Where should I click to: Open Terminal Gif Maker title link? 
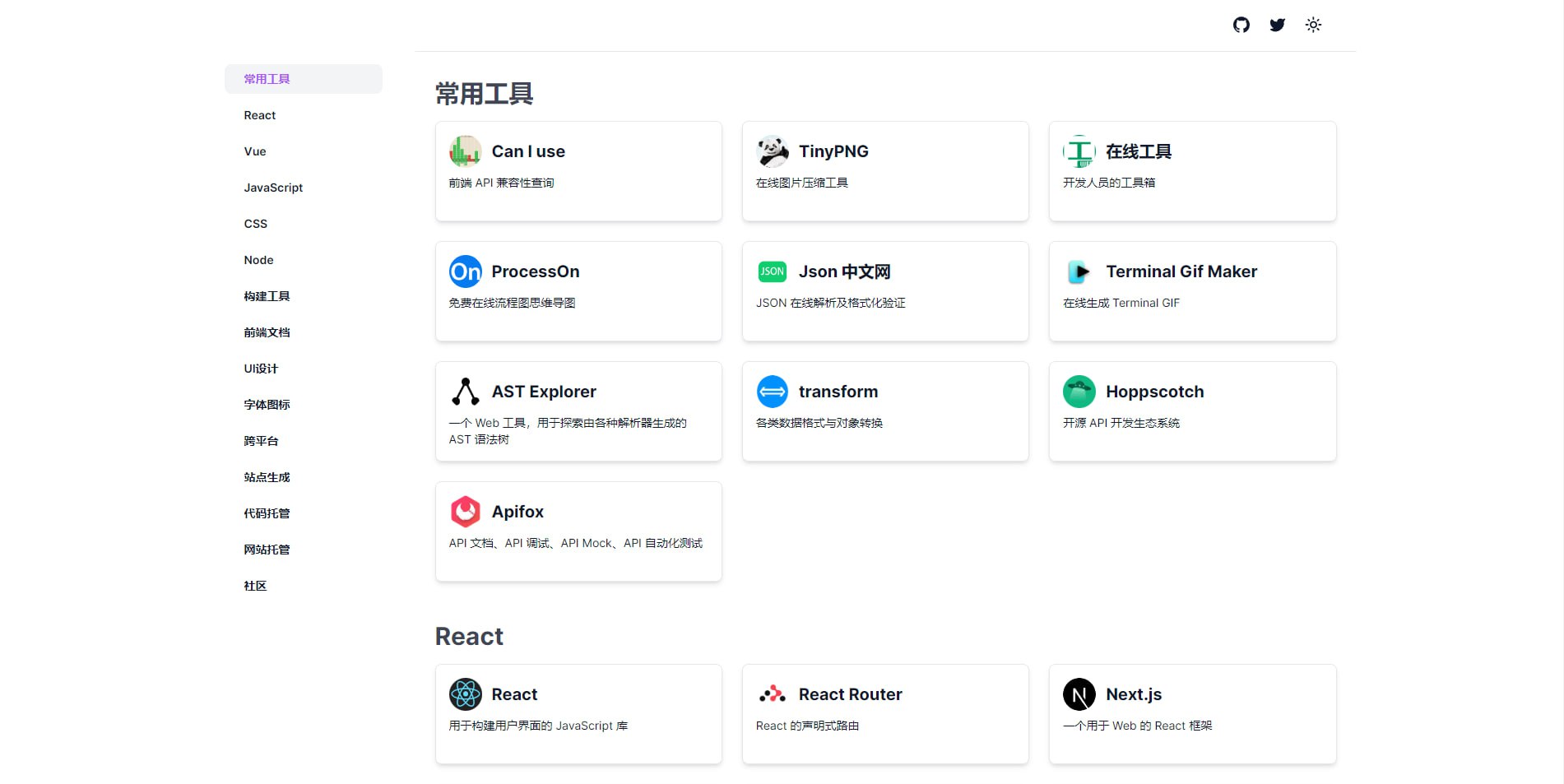[x=1181, y=271]
